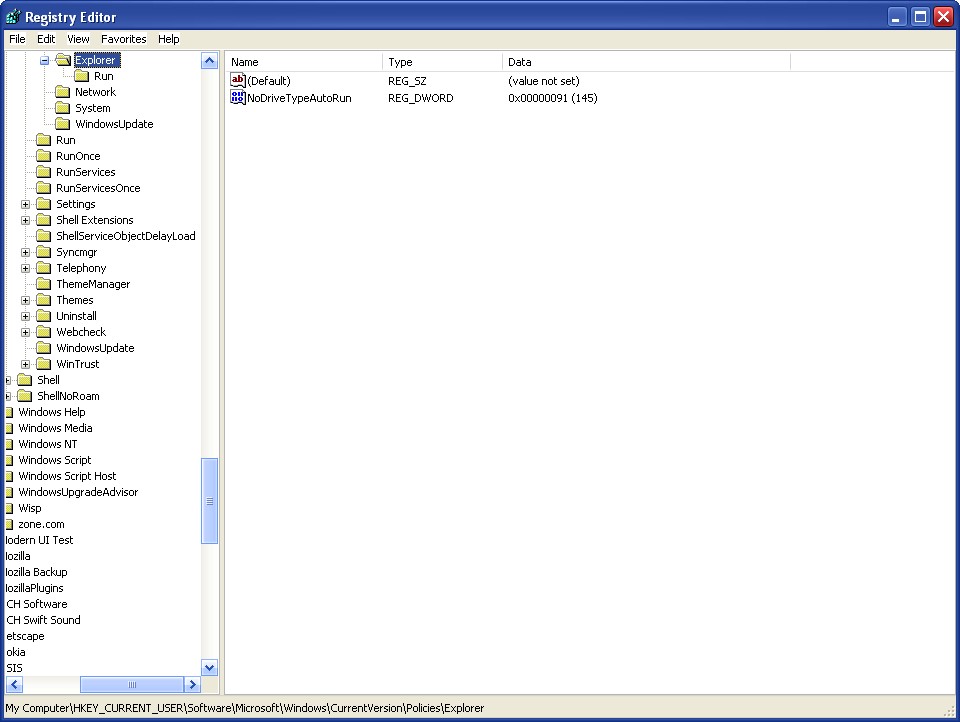Screen dimensions: 960x722
Task: Click the REG_DWORD type cell
Action: tap(421, 98)
